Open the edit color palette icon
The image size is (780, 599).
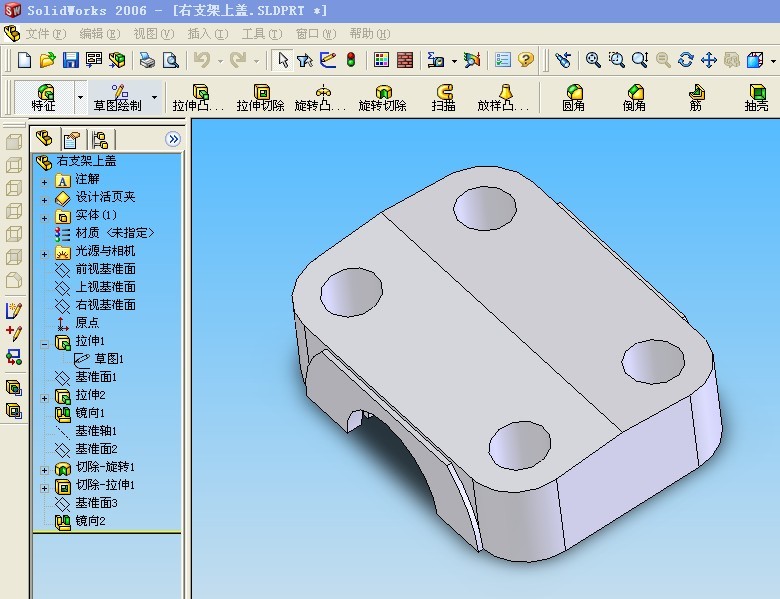tap(381, 60)
